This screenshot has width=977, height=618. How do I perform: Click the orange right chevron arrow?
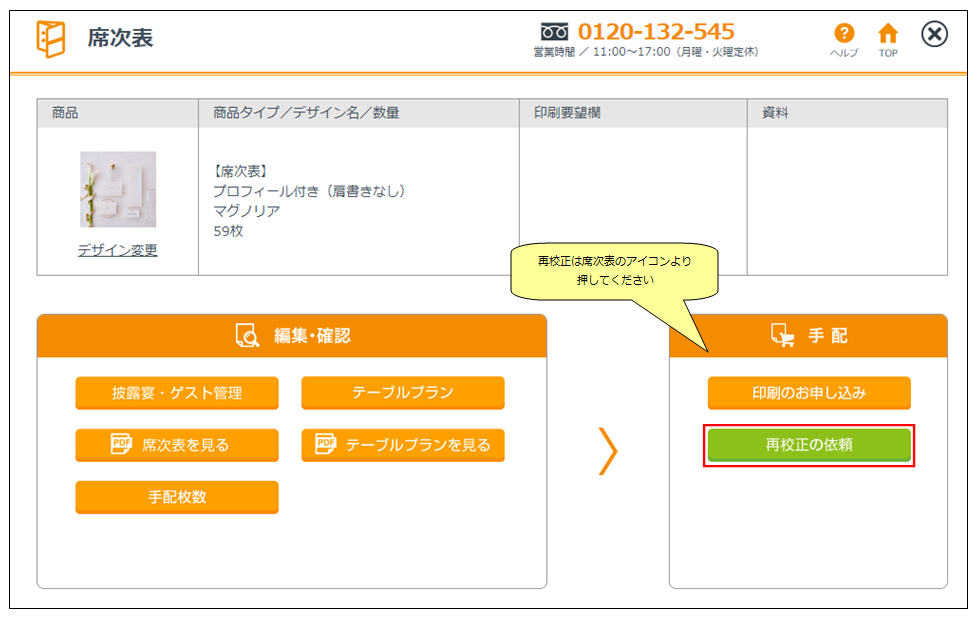tap(607, 451)
